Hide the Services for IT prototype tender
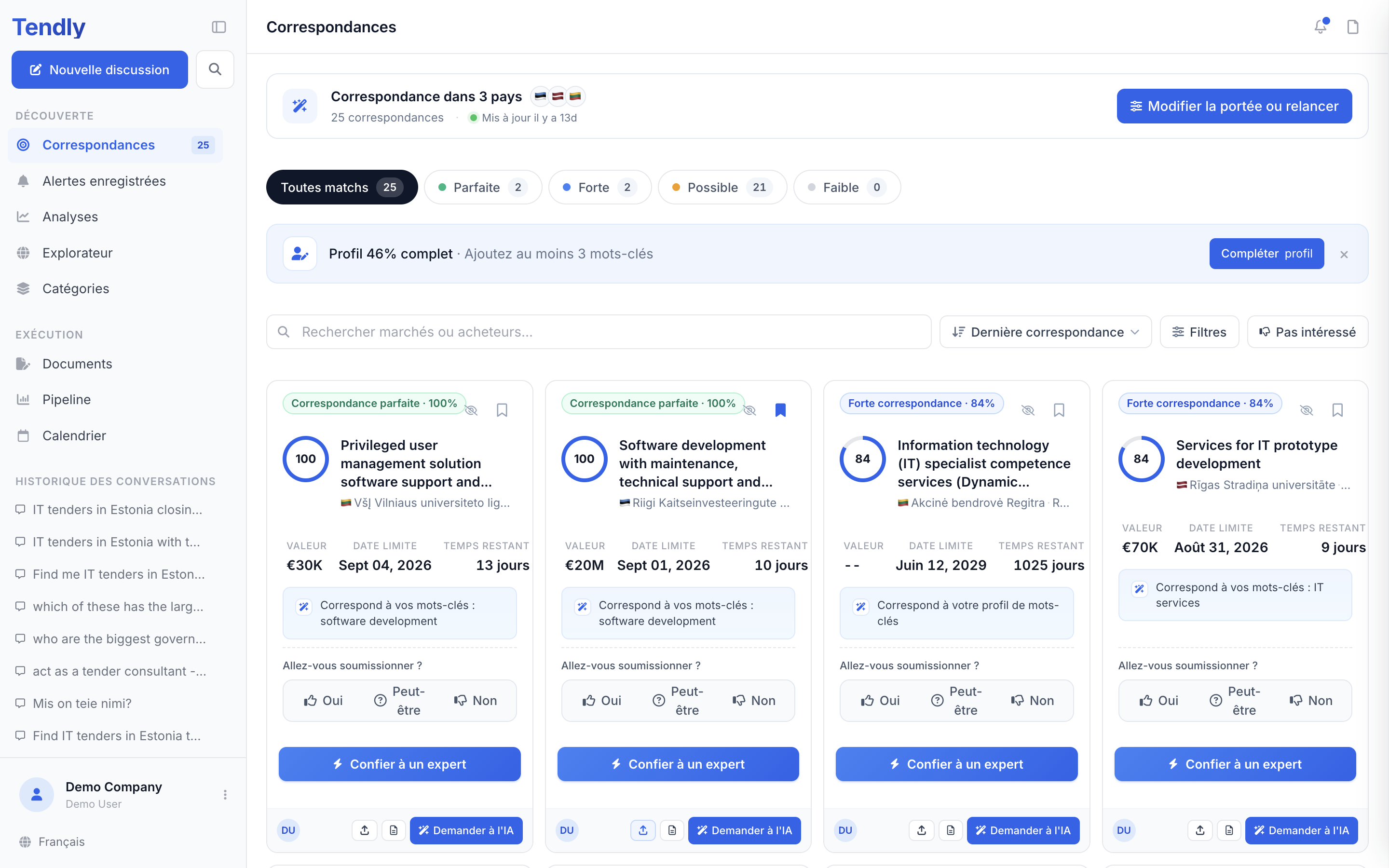1389x868 pixels. point(1307,410)
